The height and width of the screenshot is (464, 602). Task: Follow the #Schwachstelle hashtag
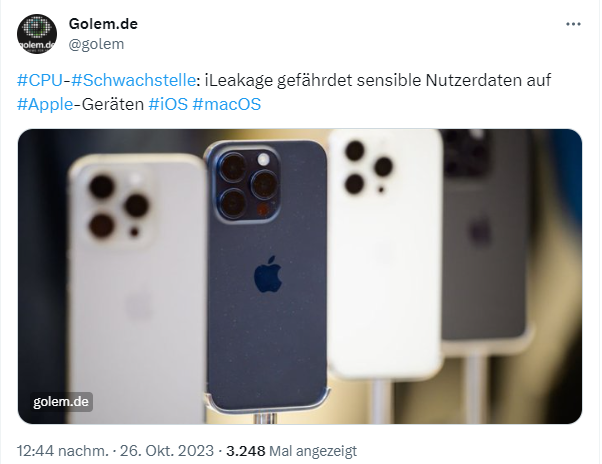pos(134,80)
